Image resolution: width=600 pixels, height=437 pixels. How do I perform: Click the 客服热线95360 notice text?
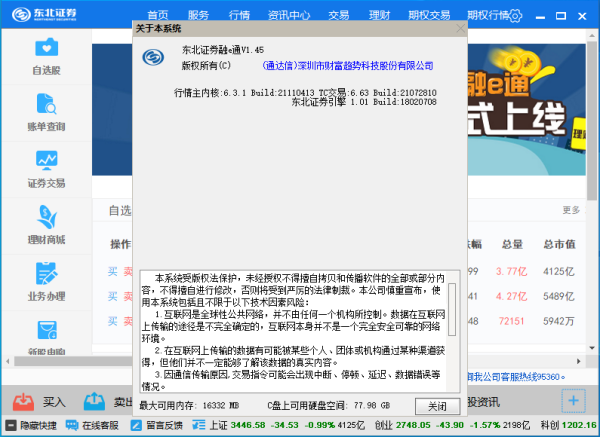coord(516,377)
